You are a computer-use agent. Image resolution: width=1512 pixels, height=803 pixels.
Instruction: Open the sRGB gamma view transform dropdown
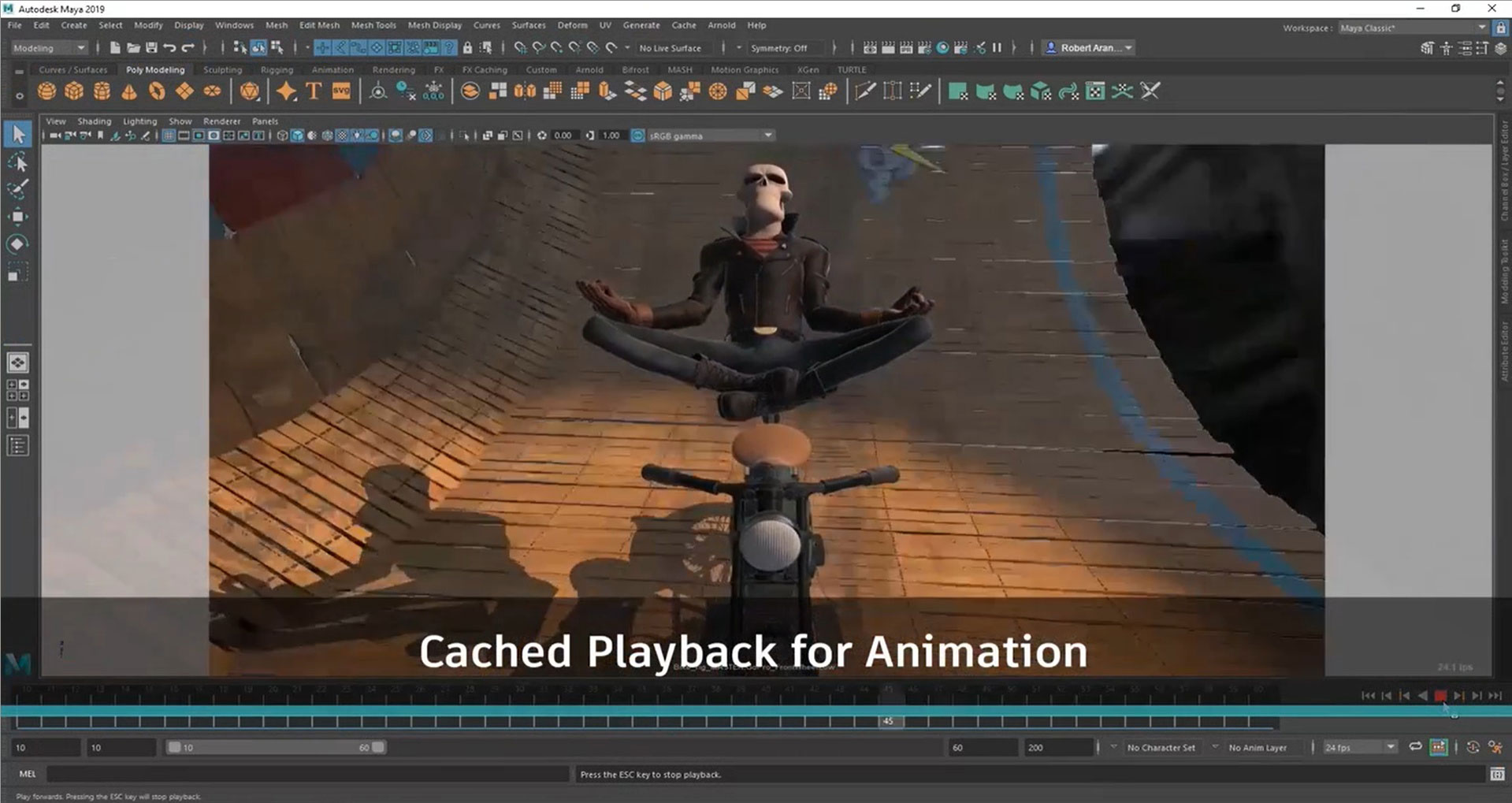click(x=711, y=136)
